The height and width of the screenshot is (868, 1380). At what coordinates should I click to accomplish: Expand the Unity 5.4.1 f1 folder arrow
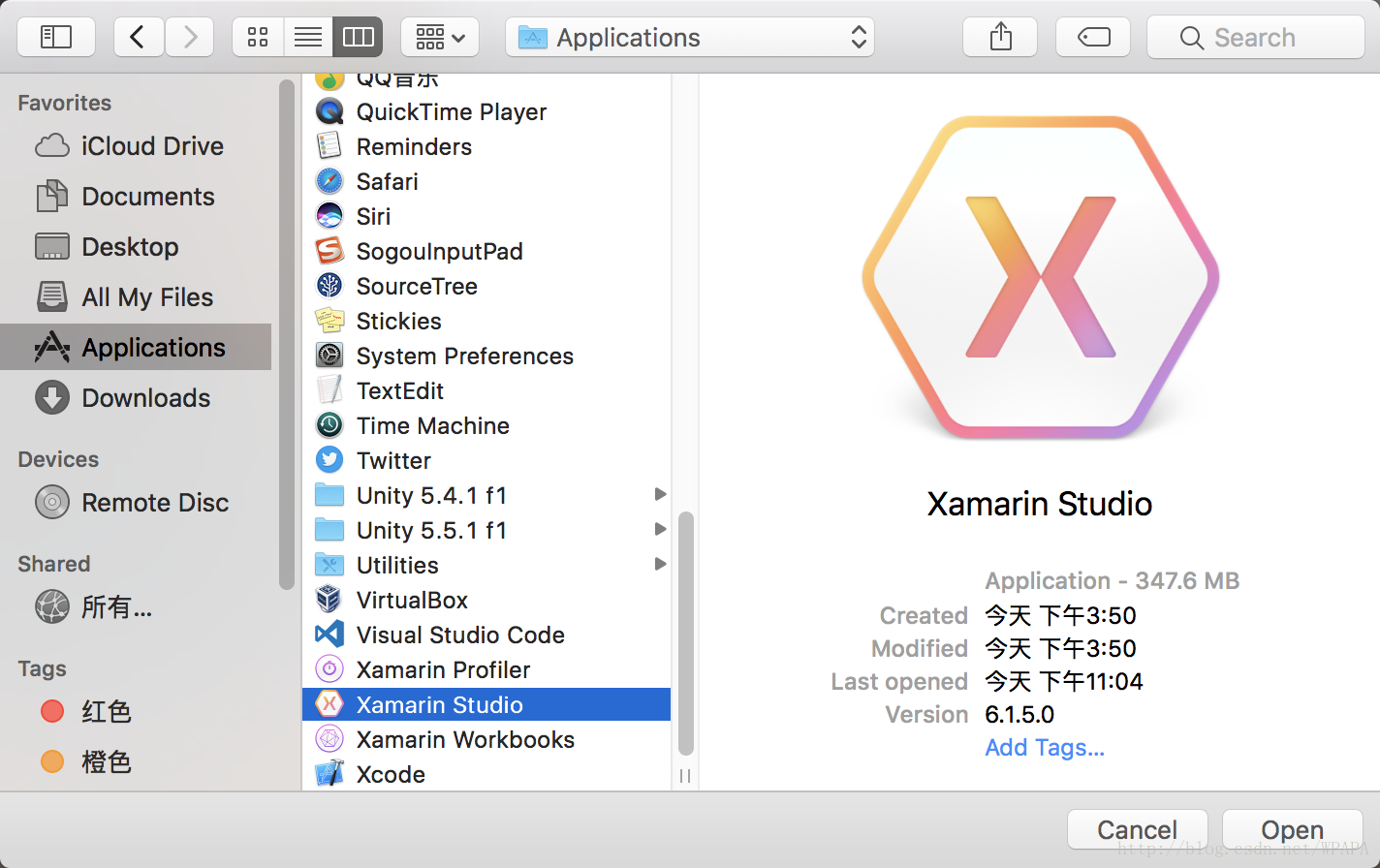[x=660, y=494]
